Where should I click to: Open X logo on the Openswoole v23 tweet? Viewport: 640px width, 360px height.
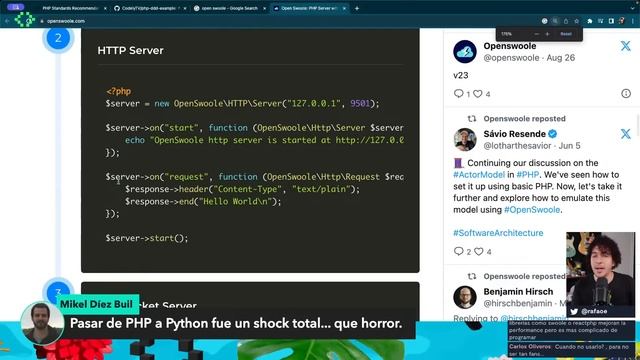[625, 45]
